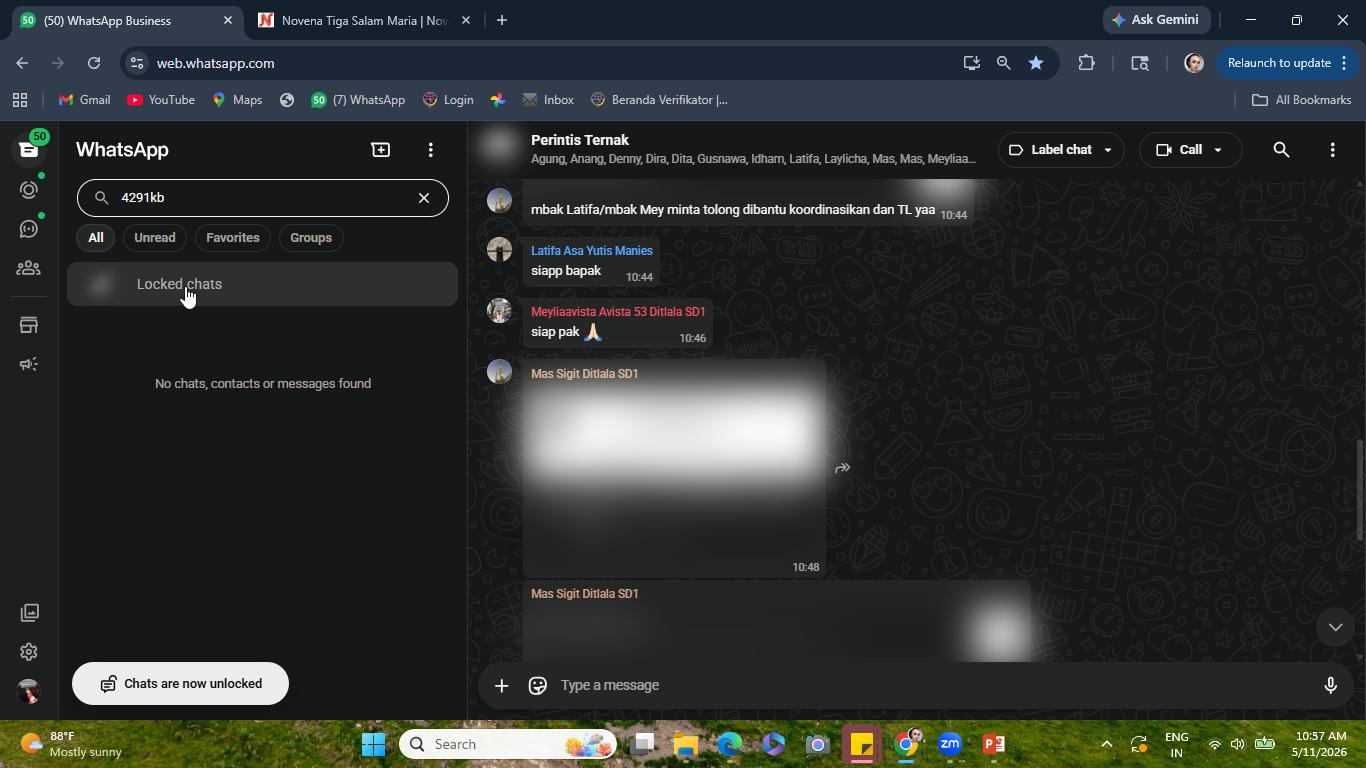Open the Maps bookmark
The image size is (1366, 768).
(x=237, y=100)
